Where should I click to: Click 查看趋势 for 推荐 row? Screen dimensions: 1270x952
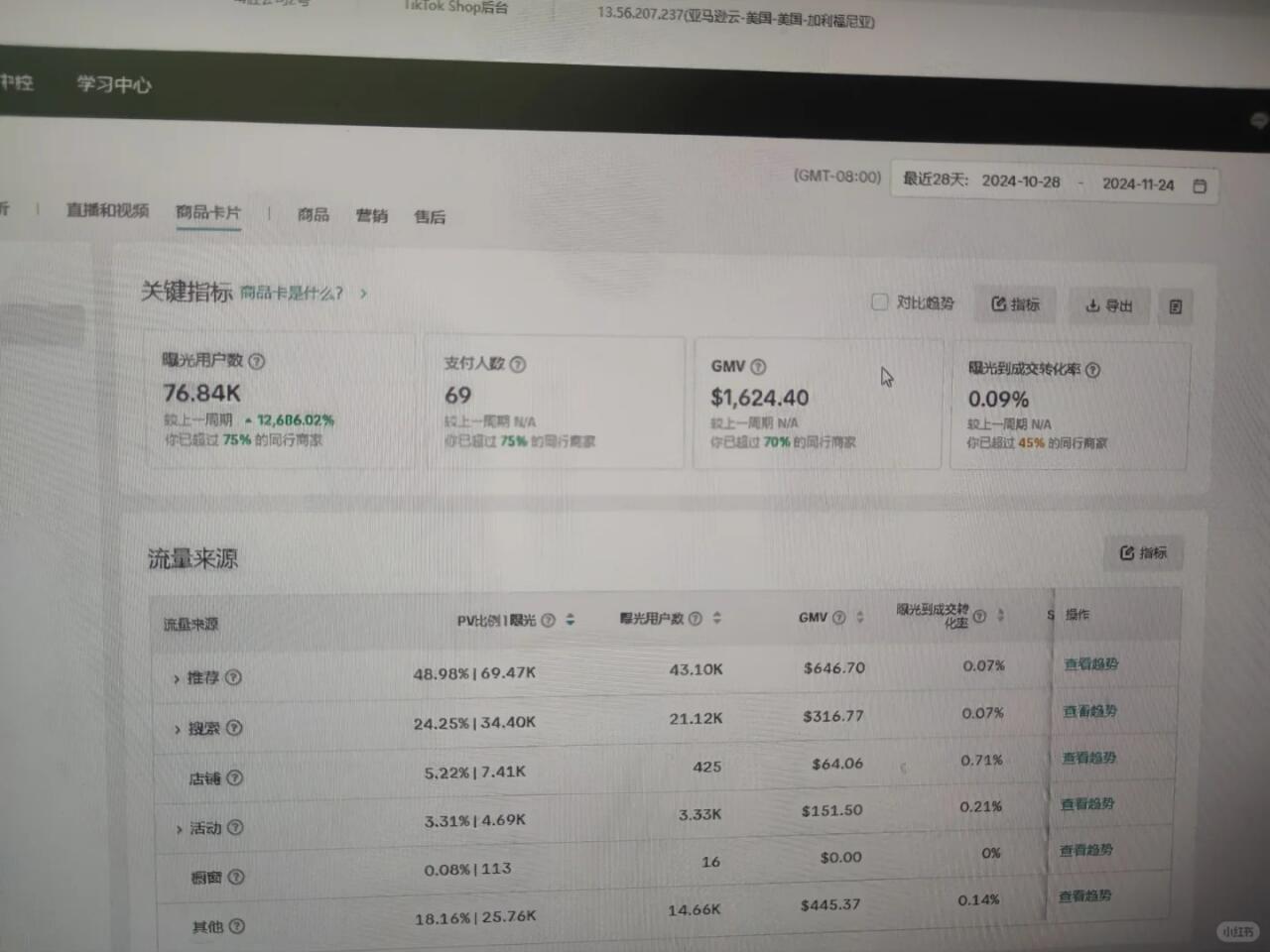point(1091,663)
